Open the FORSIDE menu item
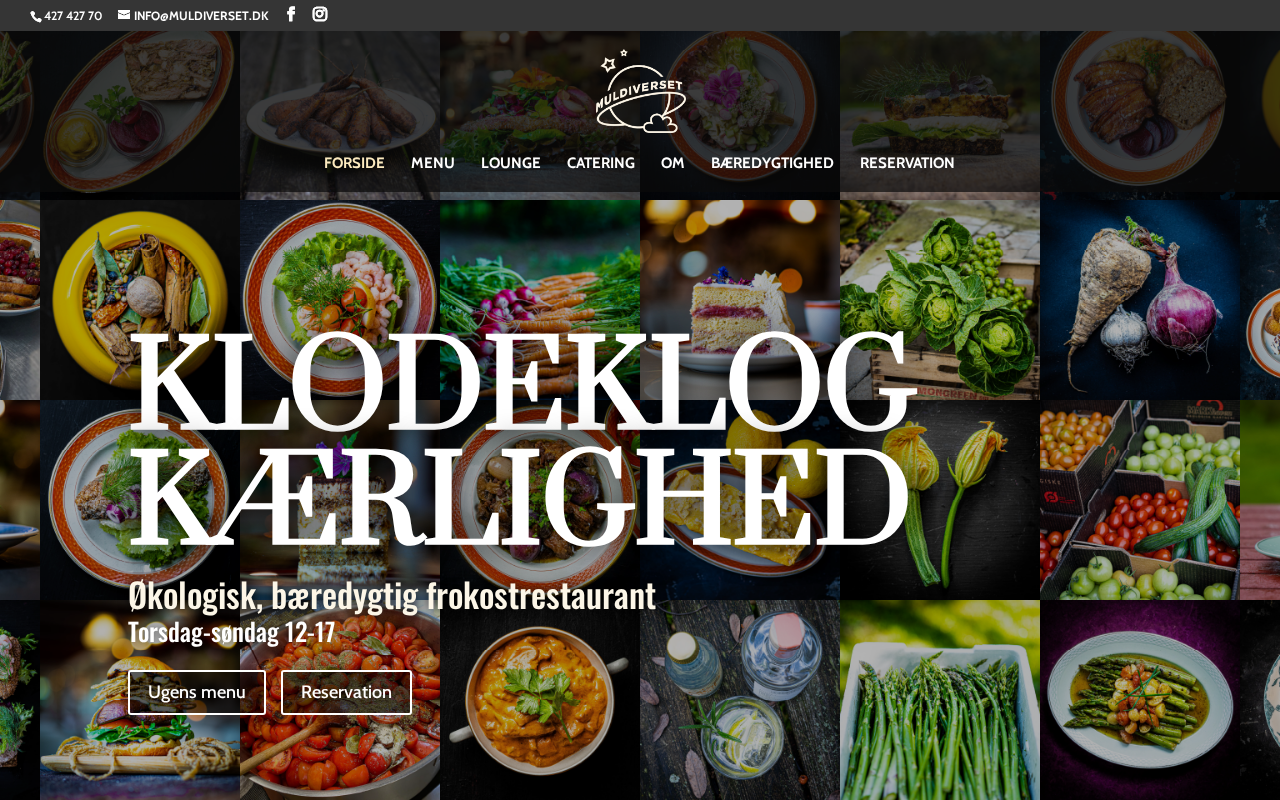This screenshot has width=1280, height=800. [x=354, y=163]
